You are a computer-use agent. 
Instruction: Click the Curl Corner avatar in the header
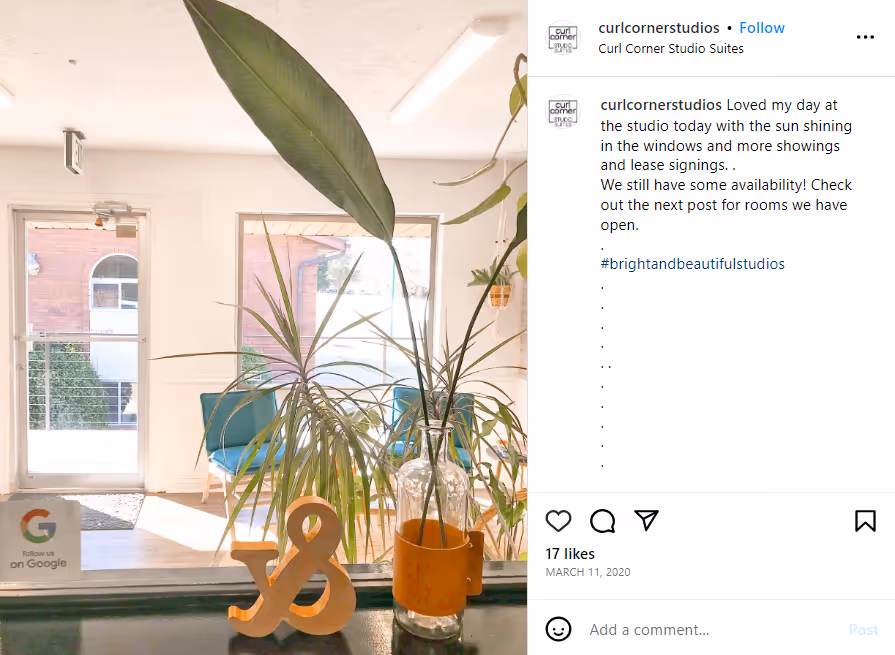click(x=563, y=38)
